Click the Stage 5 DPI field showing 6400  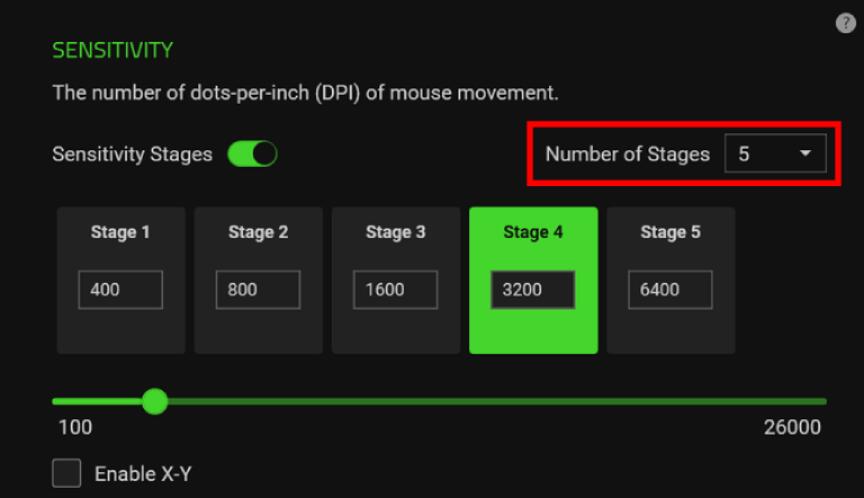670,290
